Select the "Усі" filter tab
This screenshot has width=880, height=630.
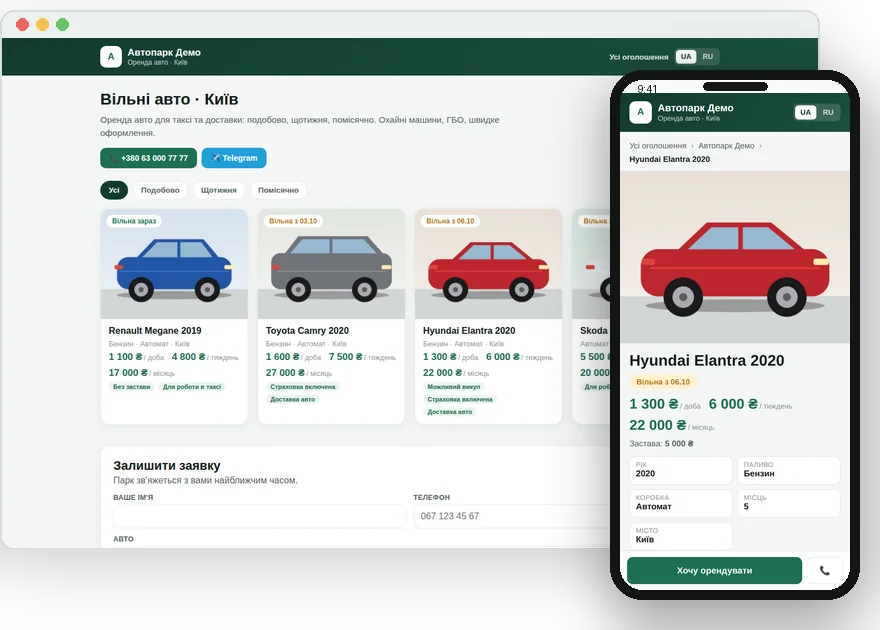tap(114, 190)
